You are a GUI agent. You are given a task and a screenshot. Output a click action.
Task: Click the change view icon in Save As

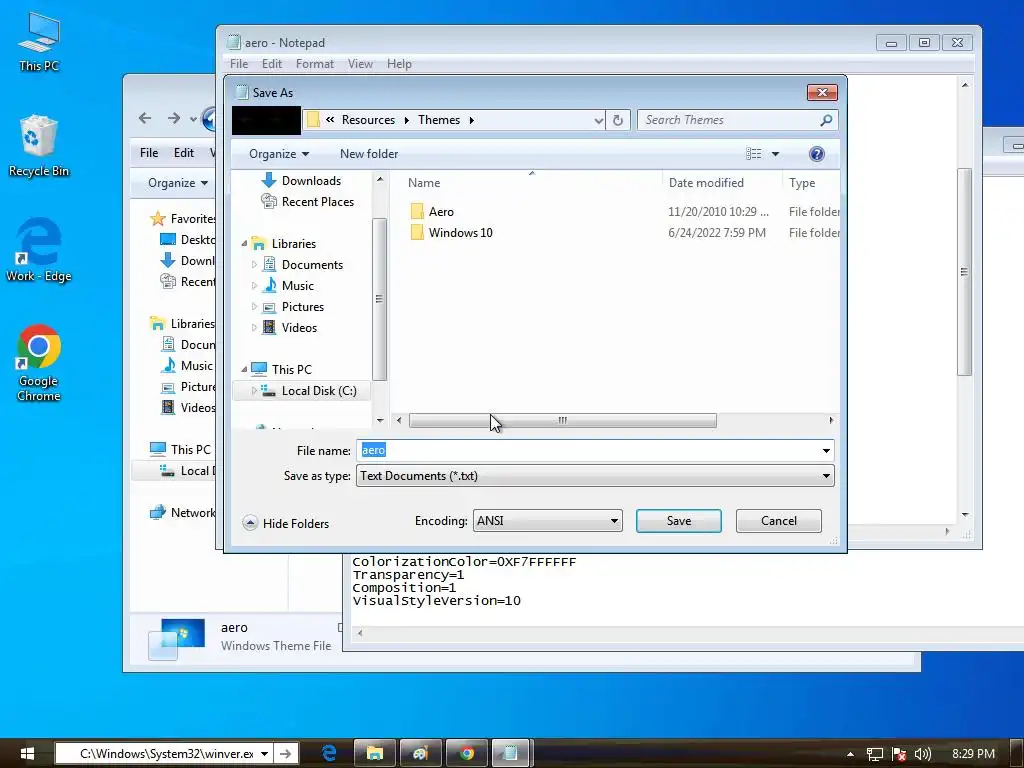(754, 154)
